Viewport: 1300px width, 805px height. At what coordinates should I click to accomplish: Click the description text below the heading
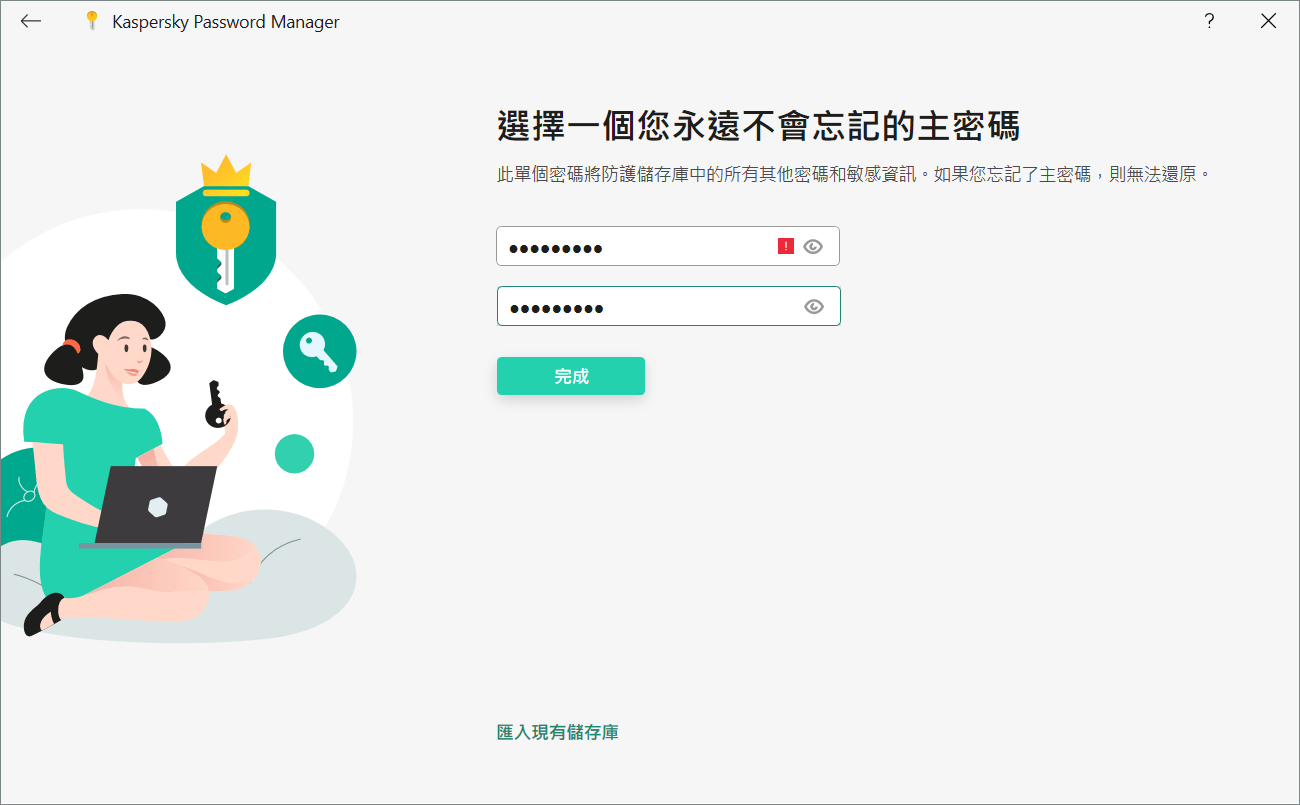[x=854, y=174]
